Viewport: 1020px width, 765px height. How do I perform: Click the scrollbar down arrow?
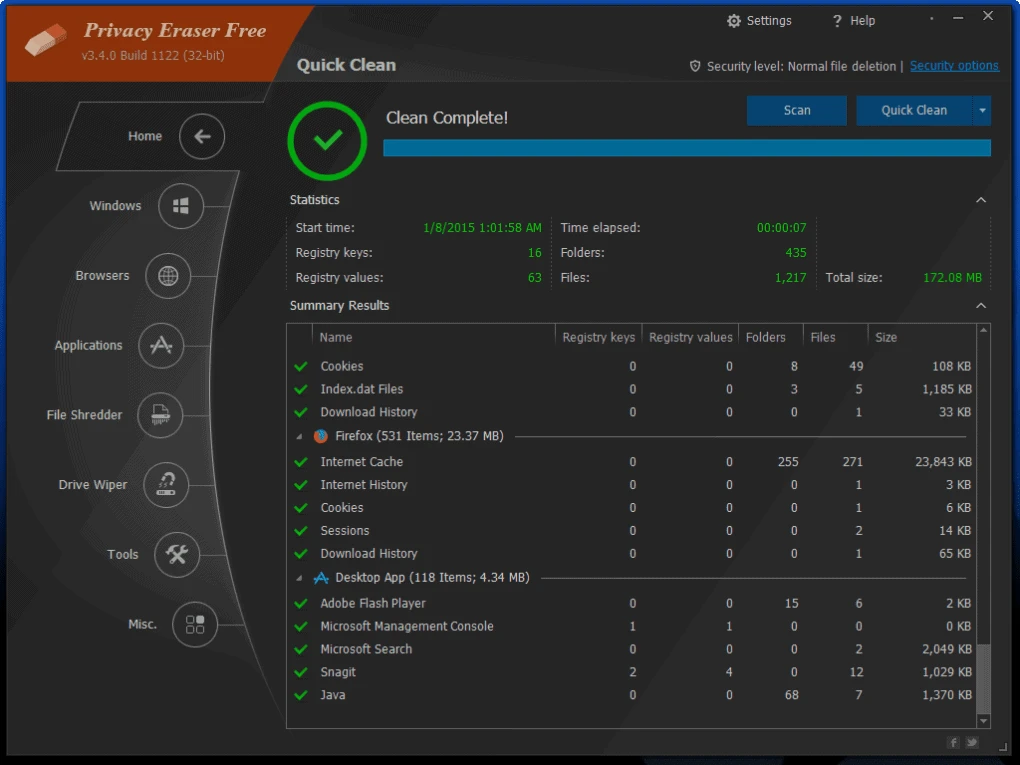[984, 721]
